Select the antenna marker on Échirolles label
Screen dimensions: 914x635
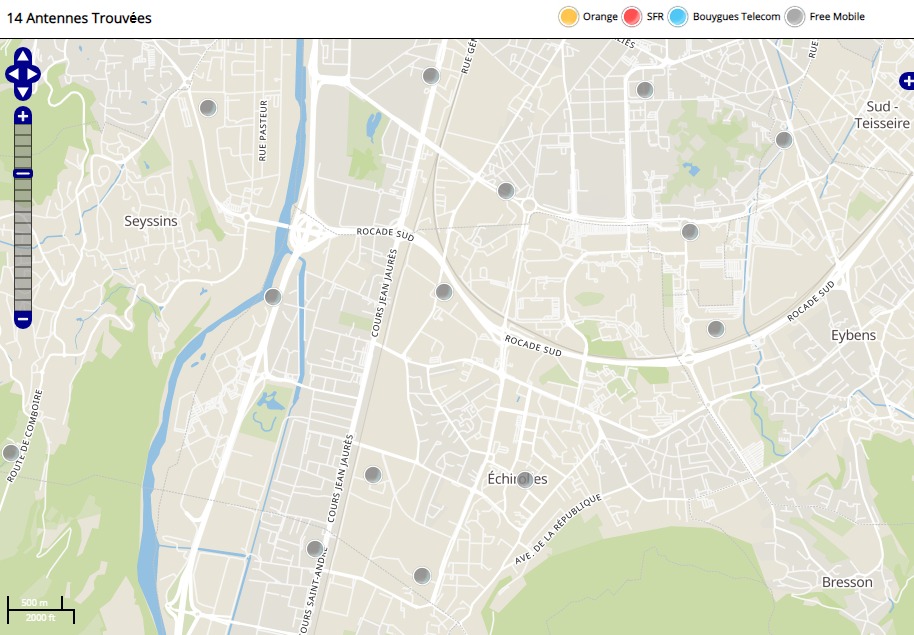[x=525, y=479]
